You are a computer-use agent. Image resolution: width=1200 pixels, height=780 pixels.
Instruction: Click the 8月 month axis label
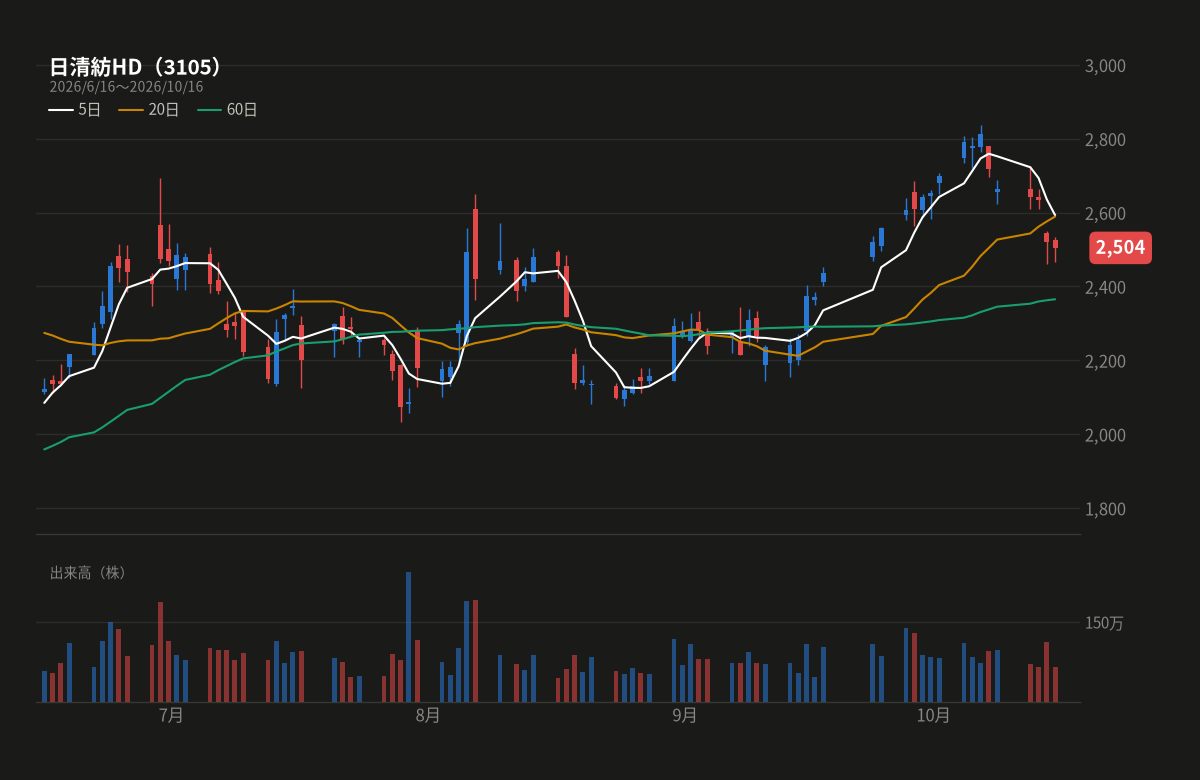pos(428,715)
